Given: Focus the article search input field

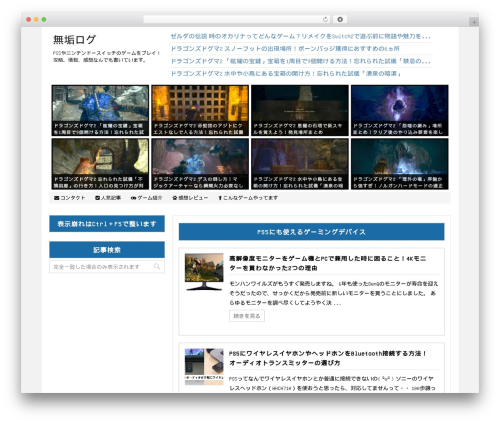Looking at the screenshot, I should coord(107,266).
